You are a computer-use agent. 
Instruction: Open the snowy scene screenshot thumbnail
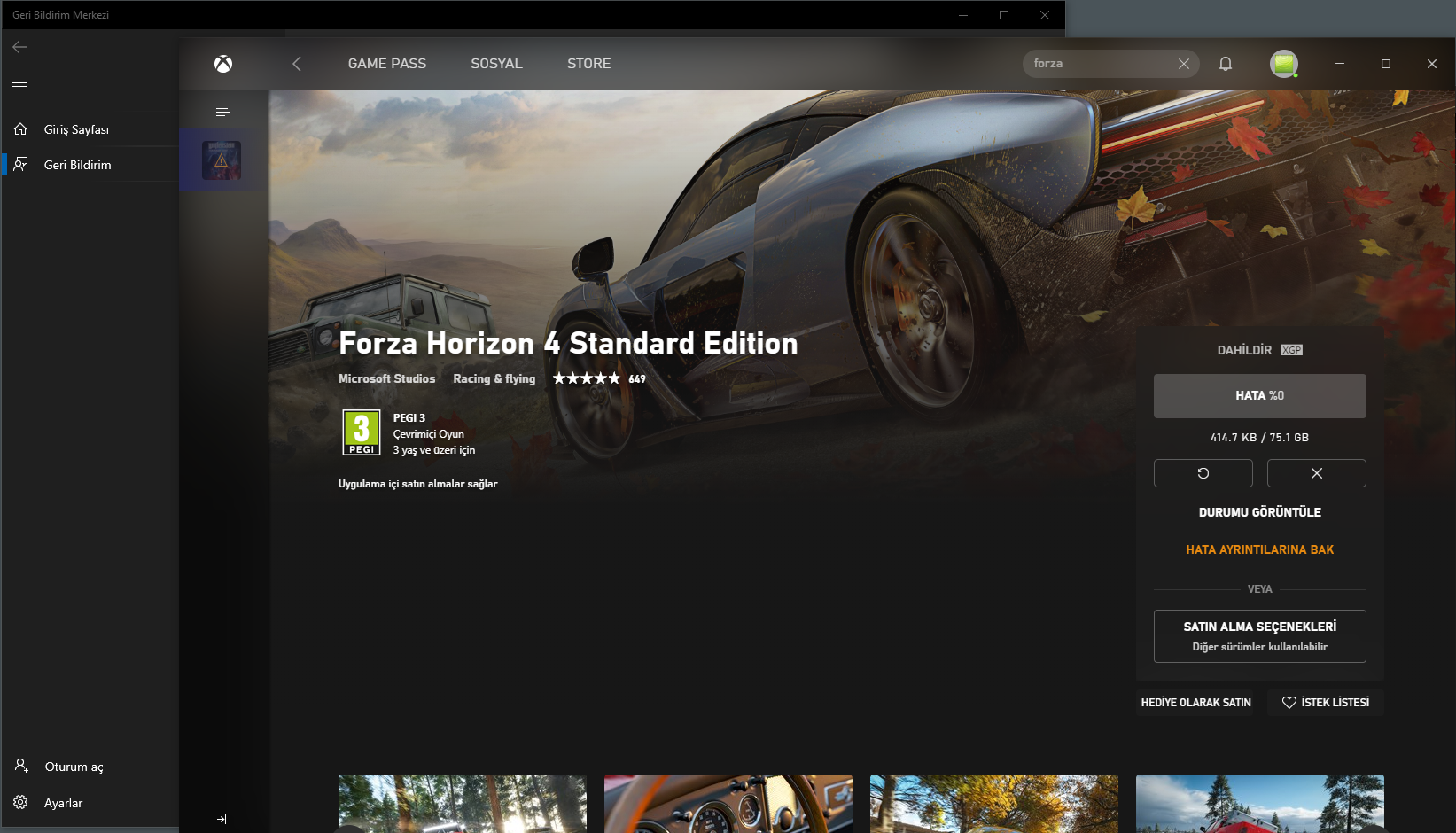[x=1260, y=804]
